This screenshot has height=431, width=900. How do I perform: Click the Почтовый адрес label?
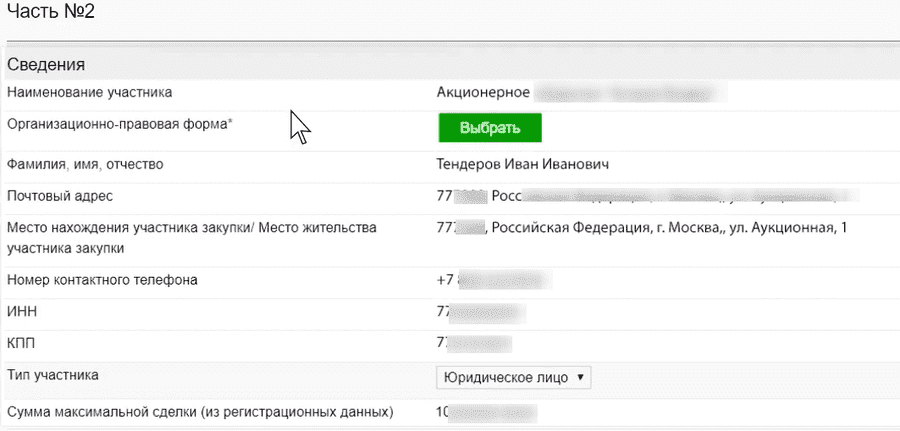[x=60, y=196]
